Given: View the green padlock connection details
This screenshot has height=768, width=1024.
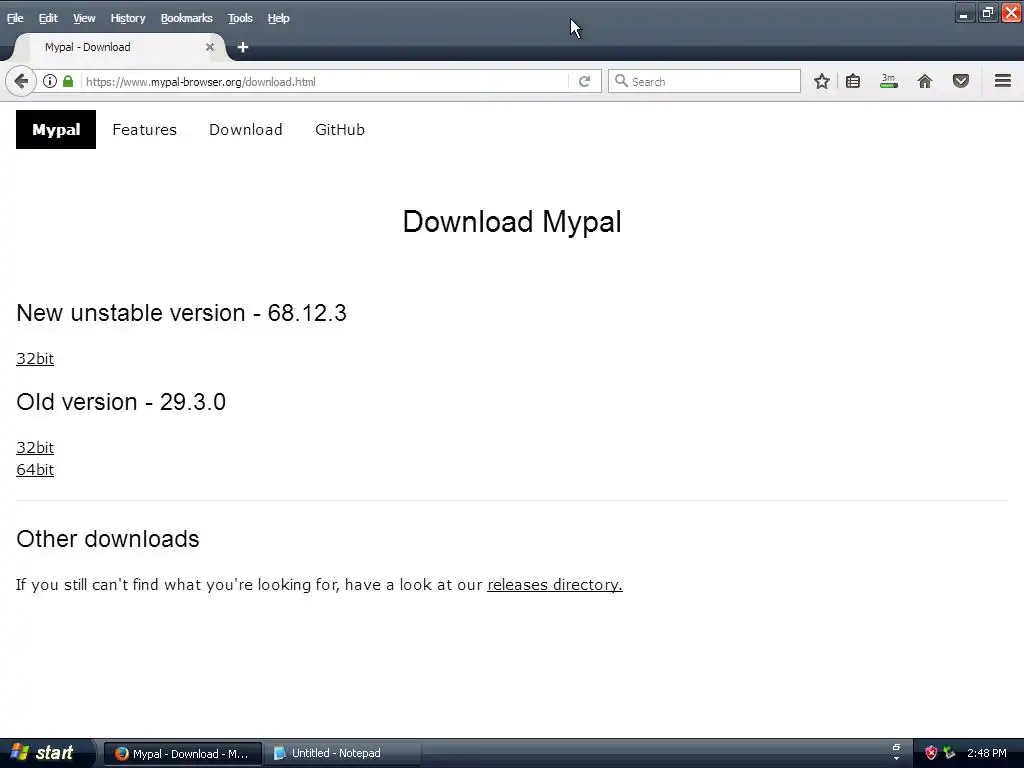Looking at the screenshot, I should point(68,82).
